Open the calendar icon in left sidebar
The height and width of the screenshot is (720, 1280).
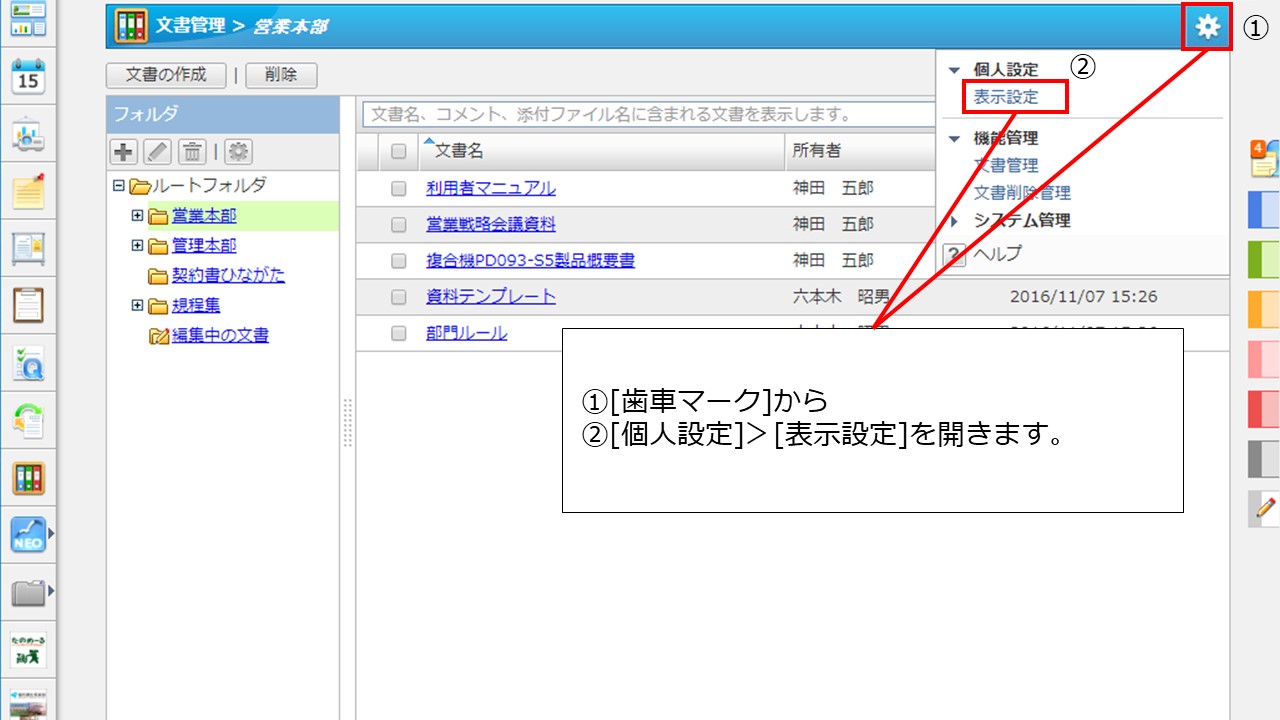pos(27,75)
